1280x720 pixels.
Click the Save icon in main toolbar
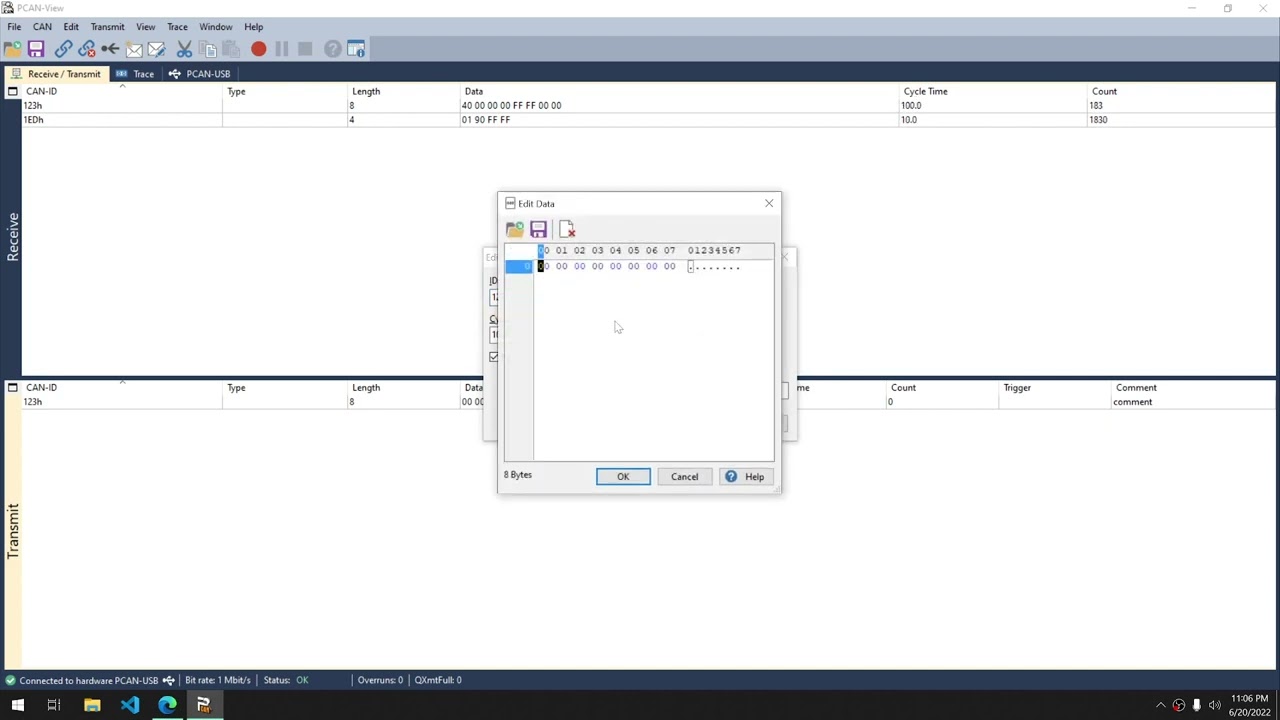(x=36, y=49)
